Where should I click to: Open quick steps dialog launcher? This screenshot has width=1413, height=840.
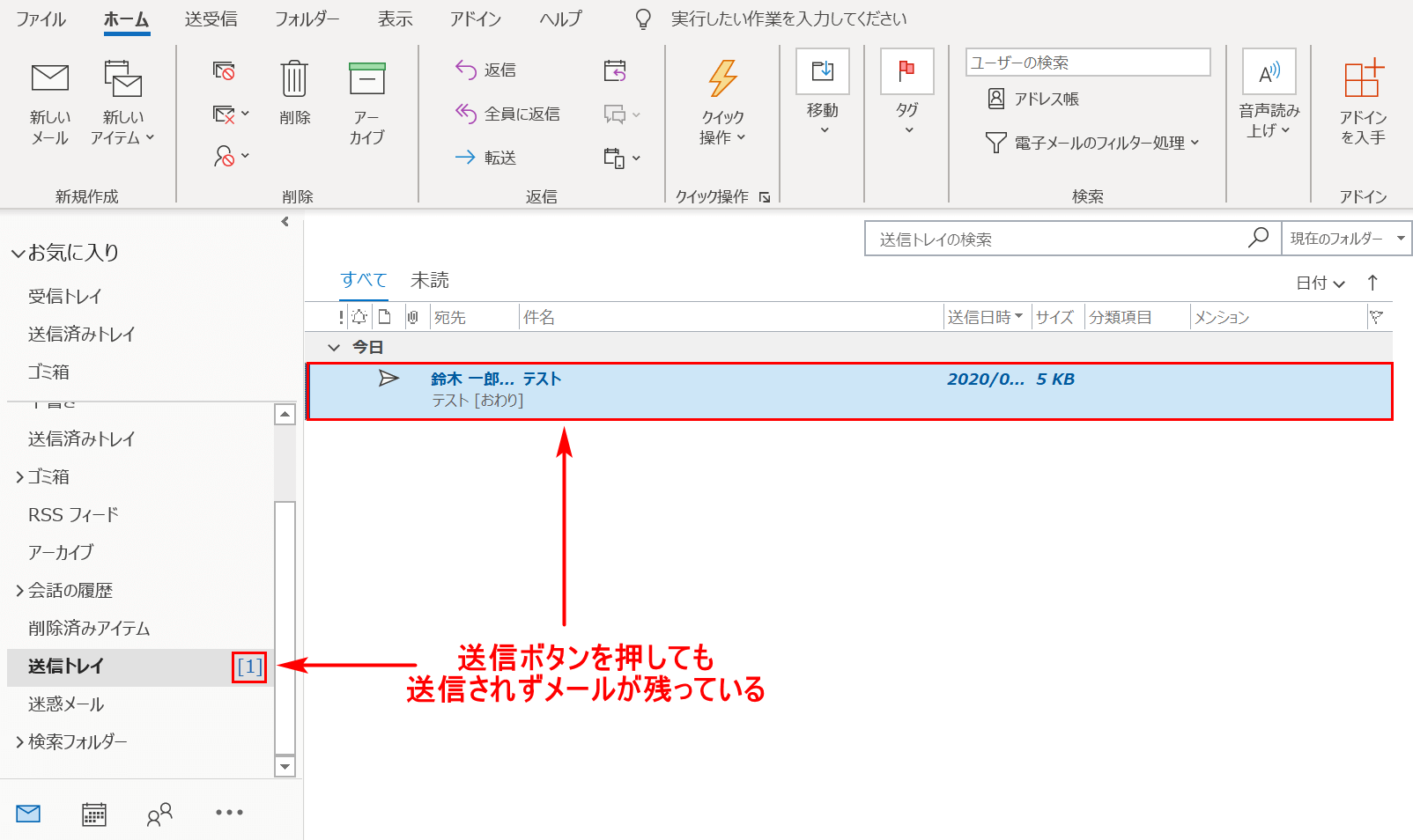pos(765,197)
